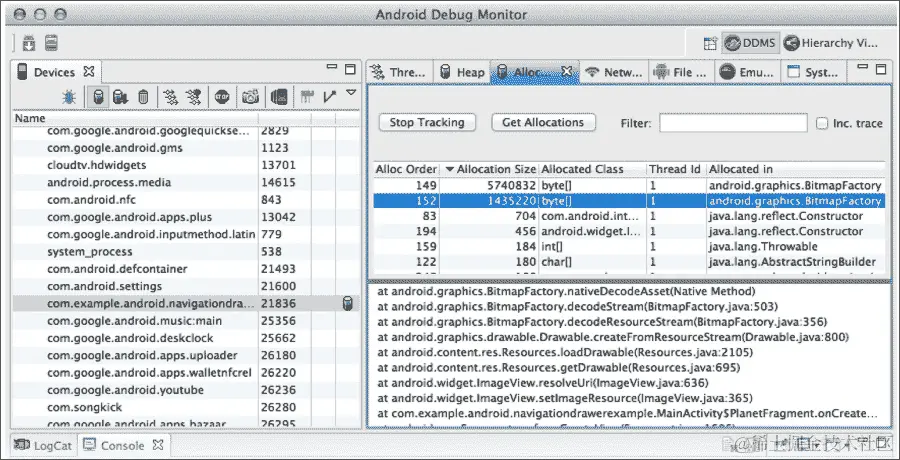Select android.process.media process
The image size is (900, 460).
click(x=186, y=183)
